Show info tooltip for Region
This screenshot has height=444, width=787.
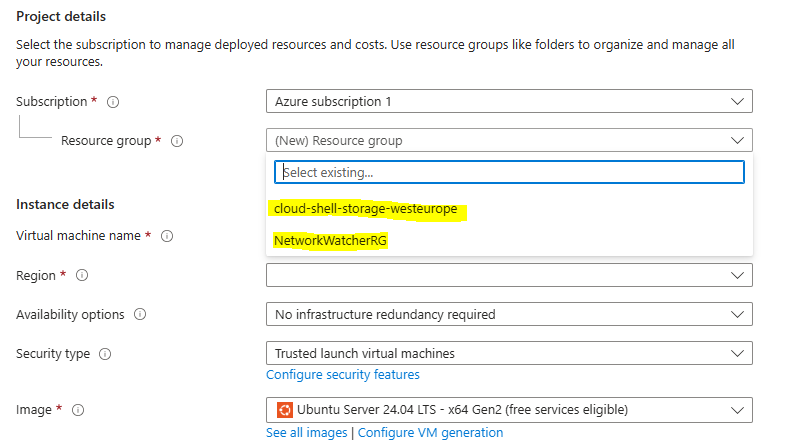point(82,275)
